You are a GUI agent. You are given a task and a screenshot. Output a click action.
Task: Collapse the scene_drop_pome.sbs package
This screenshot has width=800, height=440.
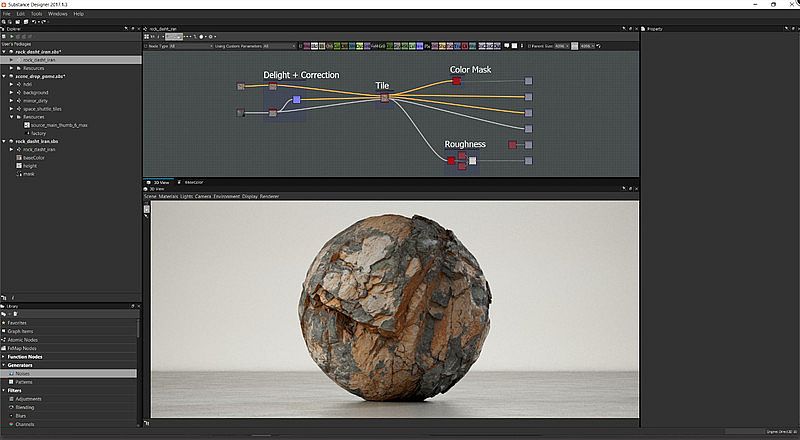3,76
